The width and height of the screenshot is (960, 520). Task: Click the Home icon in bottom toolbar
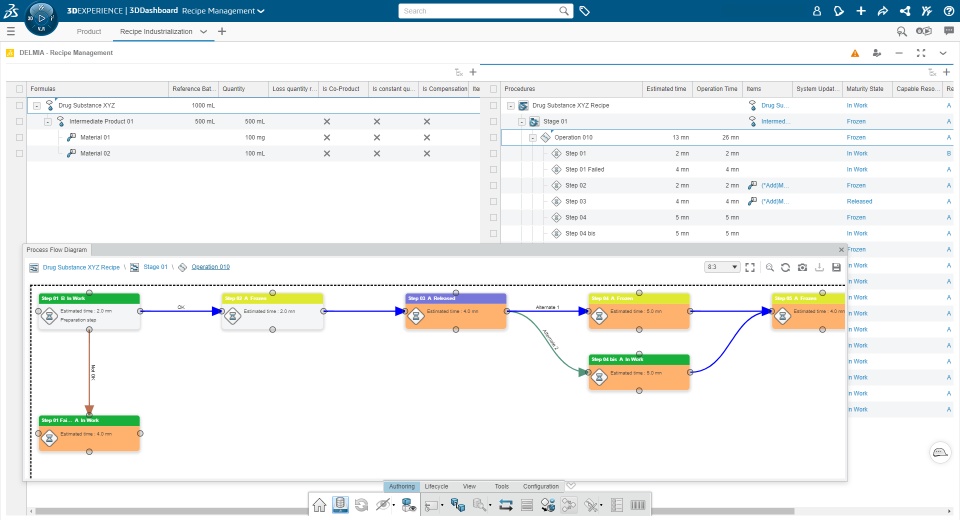coord(319,505)
